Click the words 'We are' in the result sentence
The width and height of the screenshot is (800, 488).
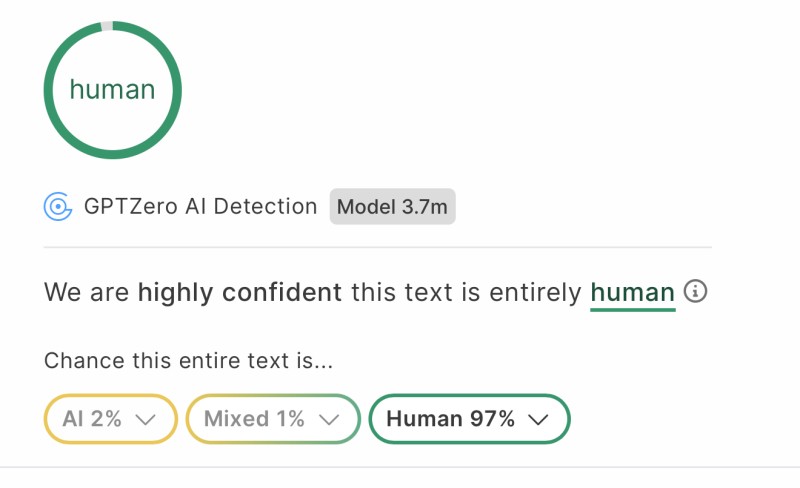(x=87, y=293)
